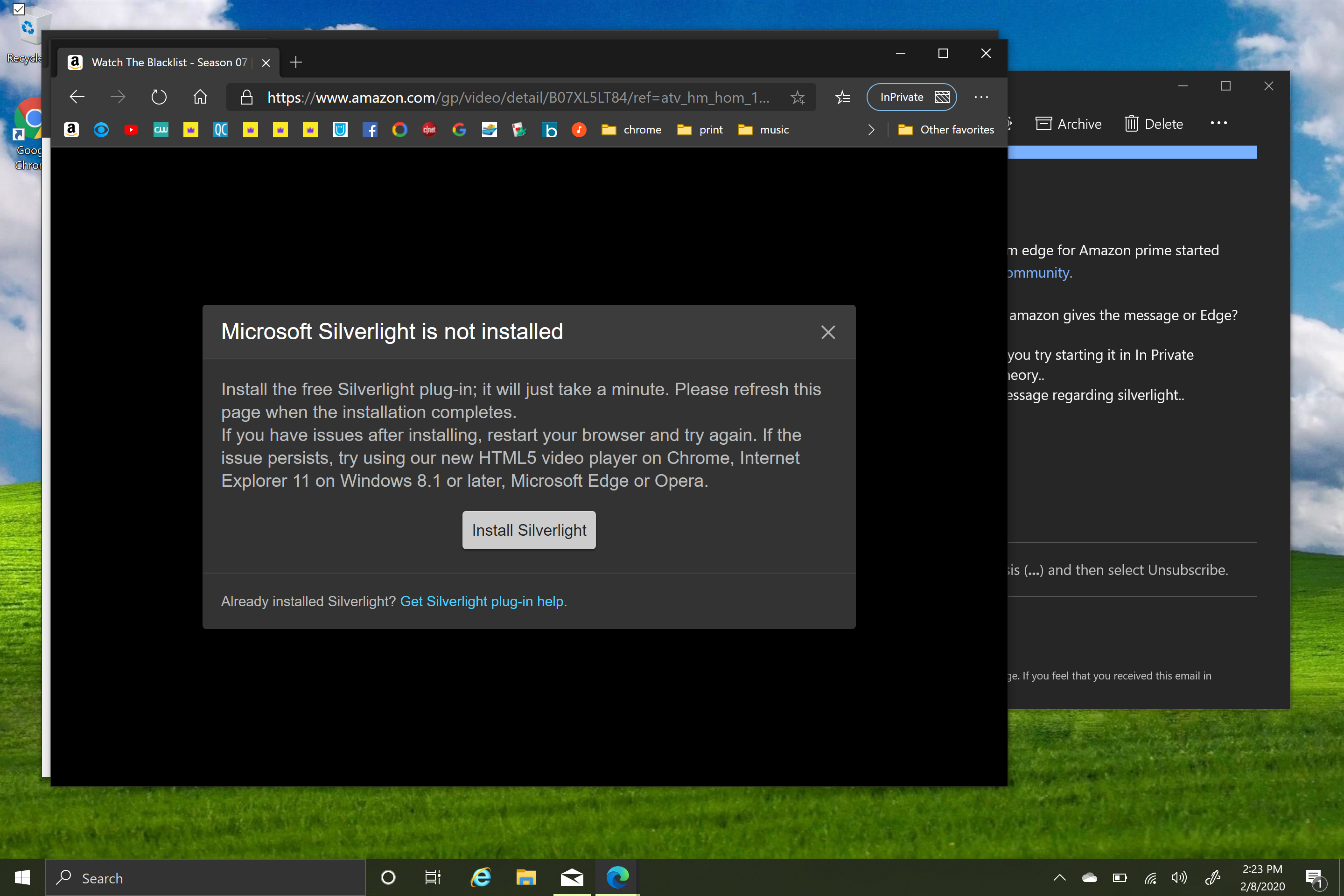Open the Facebook favorite
The width and height of the screenshot is (1344, 896).
(x=370, y=130)
